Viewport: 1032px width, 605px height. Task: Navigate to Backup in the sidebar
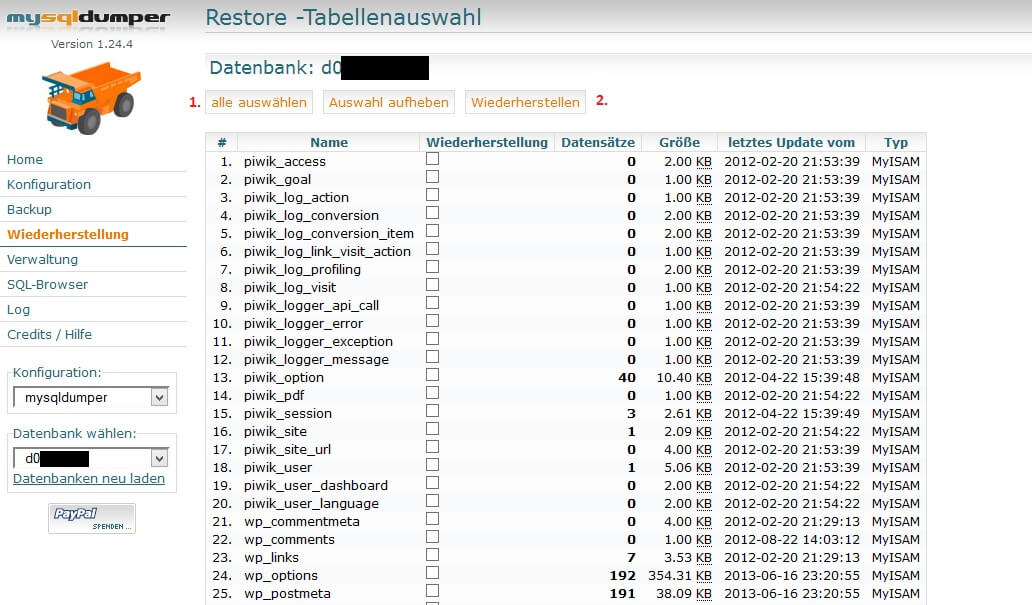pyautogui.click(x=29, y=209)
